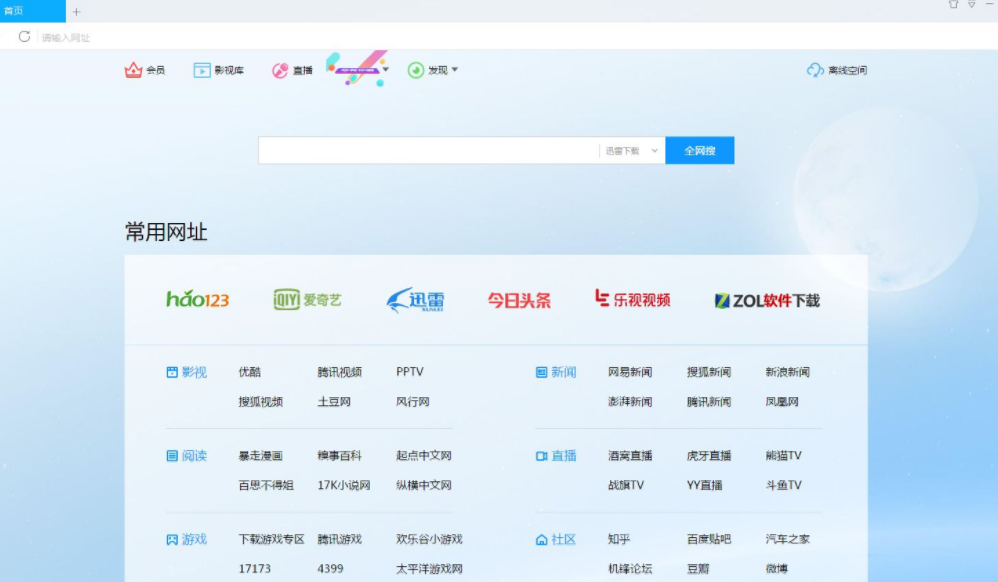This screenshot has height=582, width=998.
Task: Open the 乐视视频 logo shortcut
Action: 632,299
